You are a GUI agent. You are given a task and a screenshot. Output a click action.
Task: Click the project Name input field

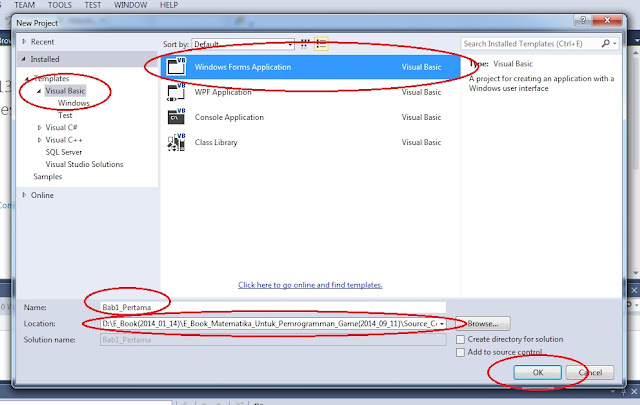coord(273,307)
